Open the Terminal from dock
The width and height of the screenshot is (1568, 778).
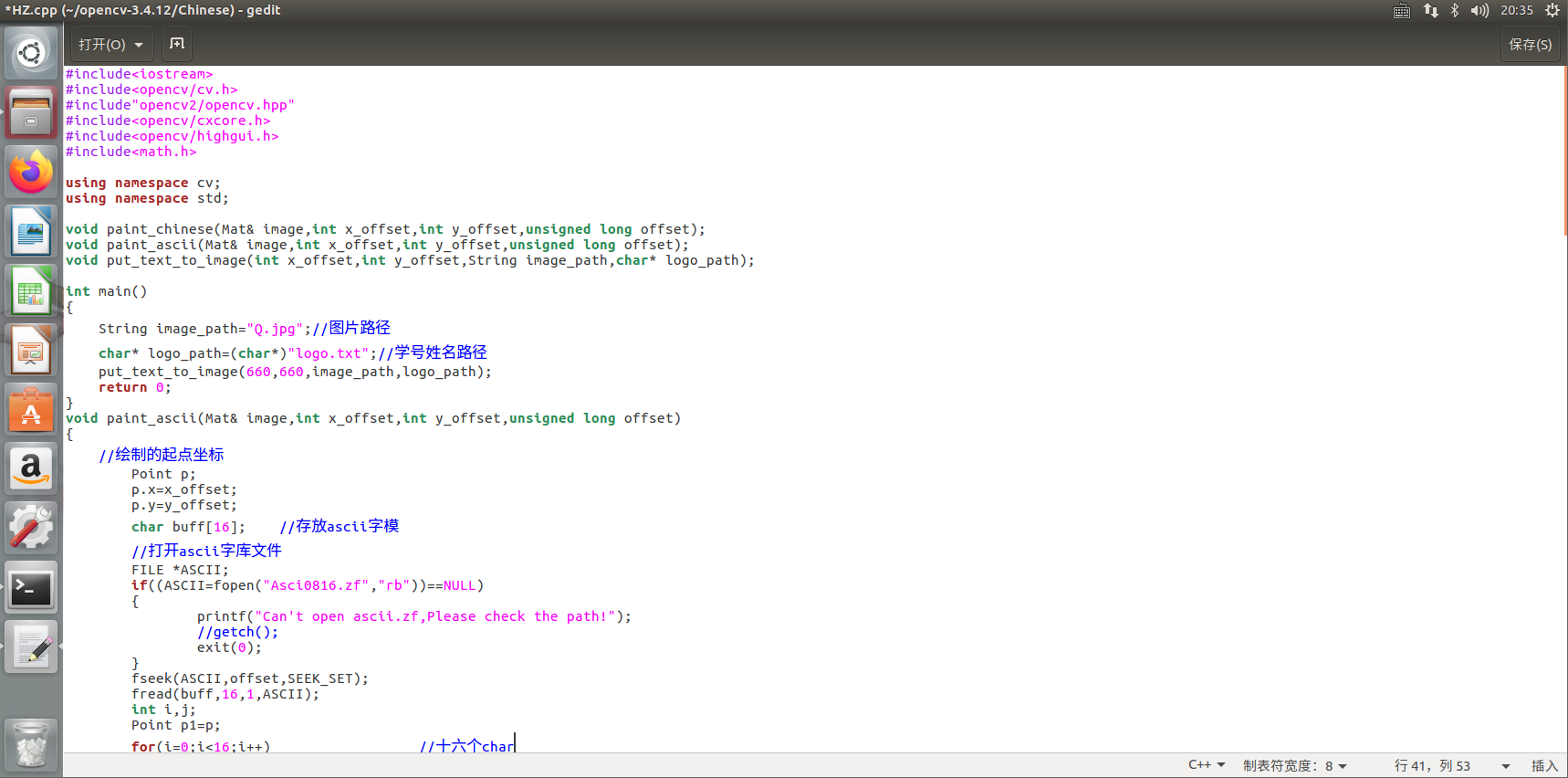[31, 587]
